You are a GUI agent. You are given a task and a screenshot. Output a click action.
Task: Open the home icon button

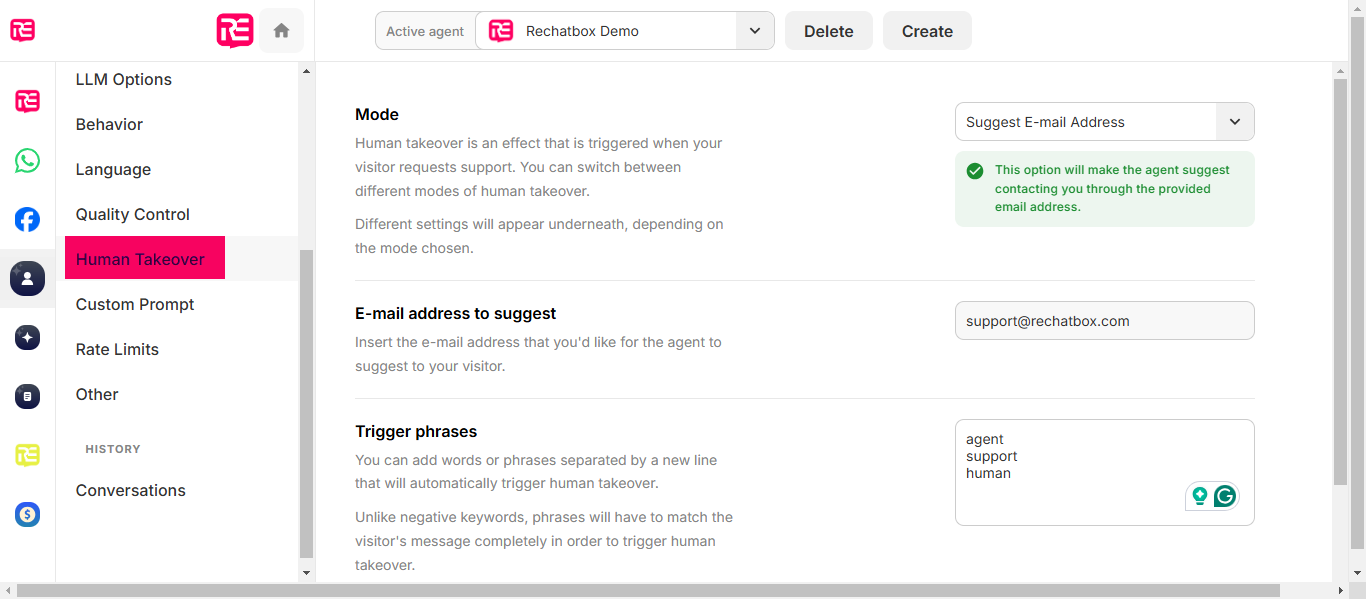point(281,31)
